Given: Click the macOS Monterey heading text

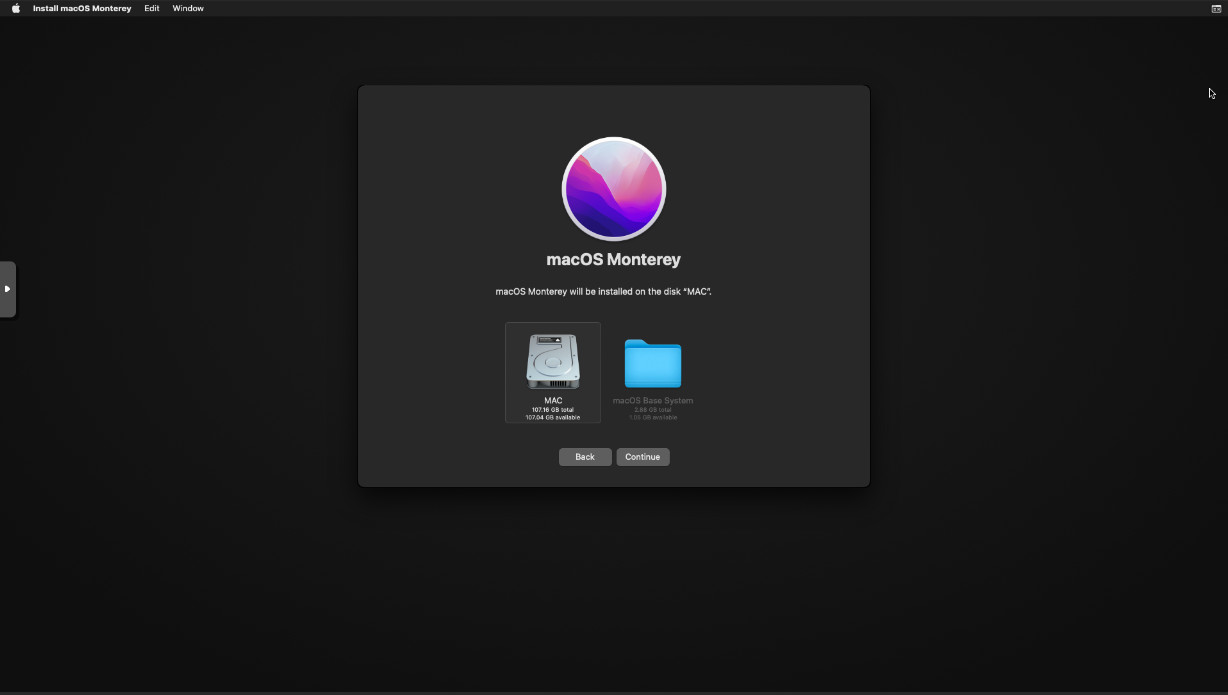Looking at the screenshot, I should 613,259.
